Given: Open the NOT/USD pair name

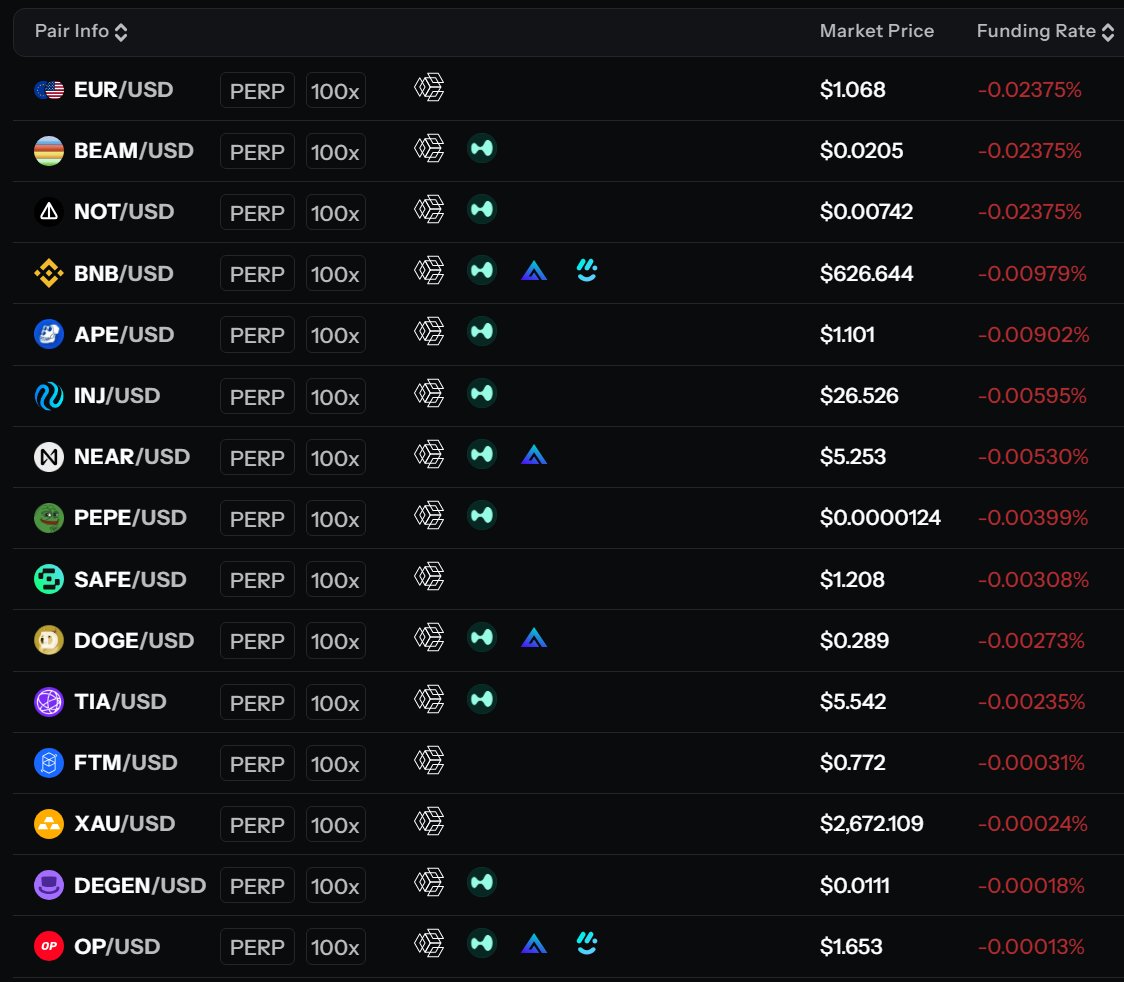Looking at the screenshot, I should point(124,212).
